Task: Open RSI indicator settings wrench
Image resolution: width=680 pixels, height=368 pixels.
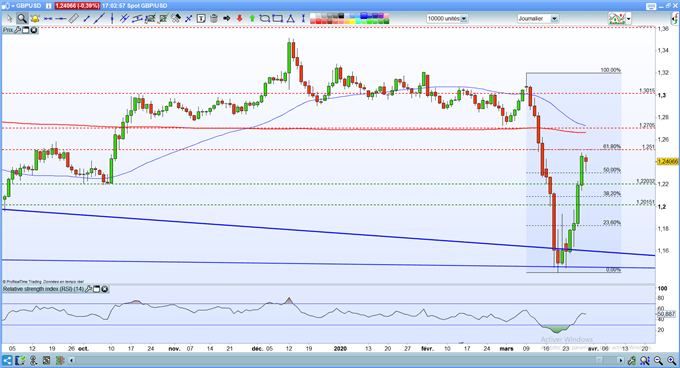Action: (88, 289)
